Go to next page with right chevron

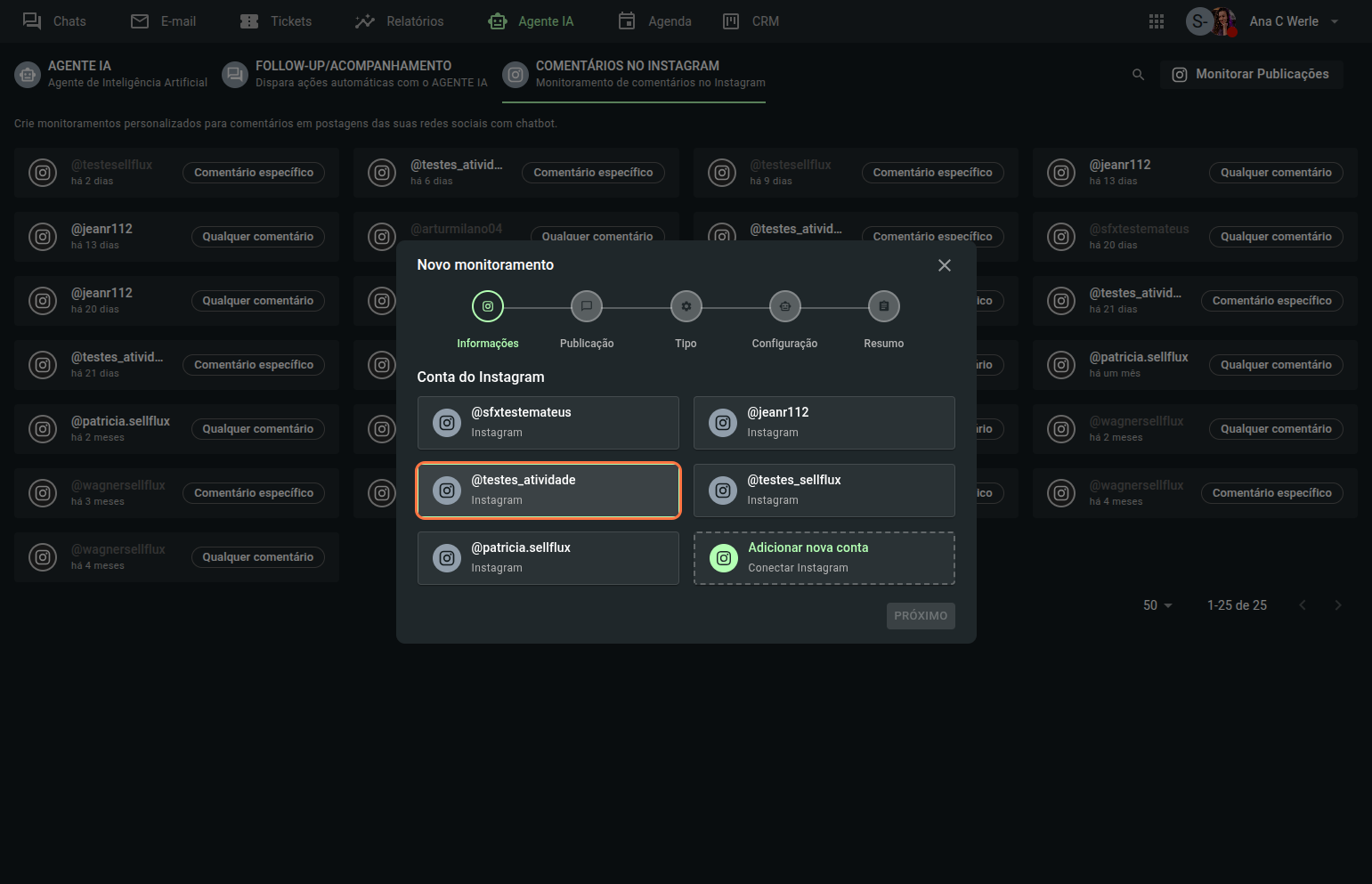(x=1337, y=605)
